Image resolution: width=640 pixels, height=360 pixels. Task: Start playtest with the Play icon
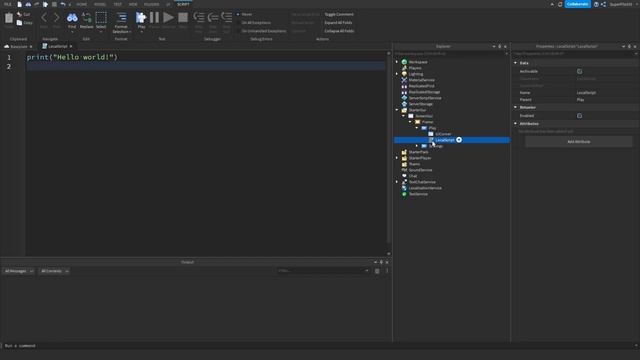pos(141,18)
